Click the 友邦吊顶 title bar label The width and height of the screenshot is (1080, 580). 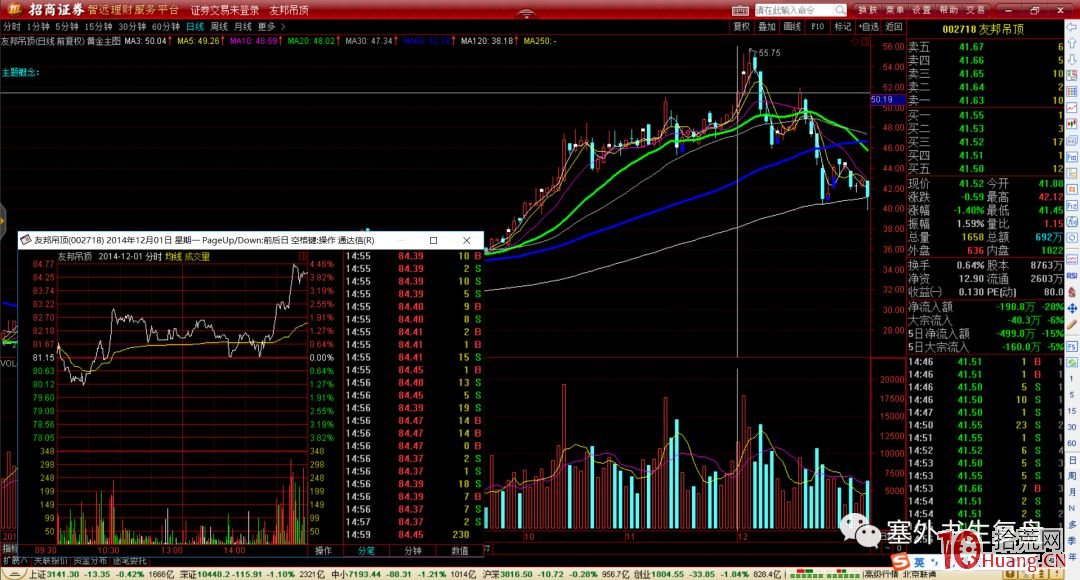[x=289, y=10]
